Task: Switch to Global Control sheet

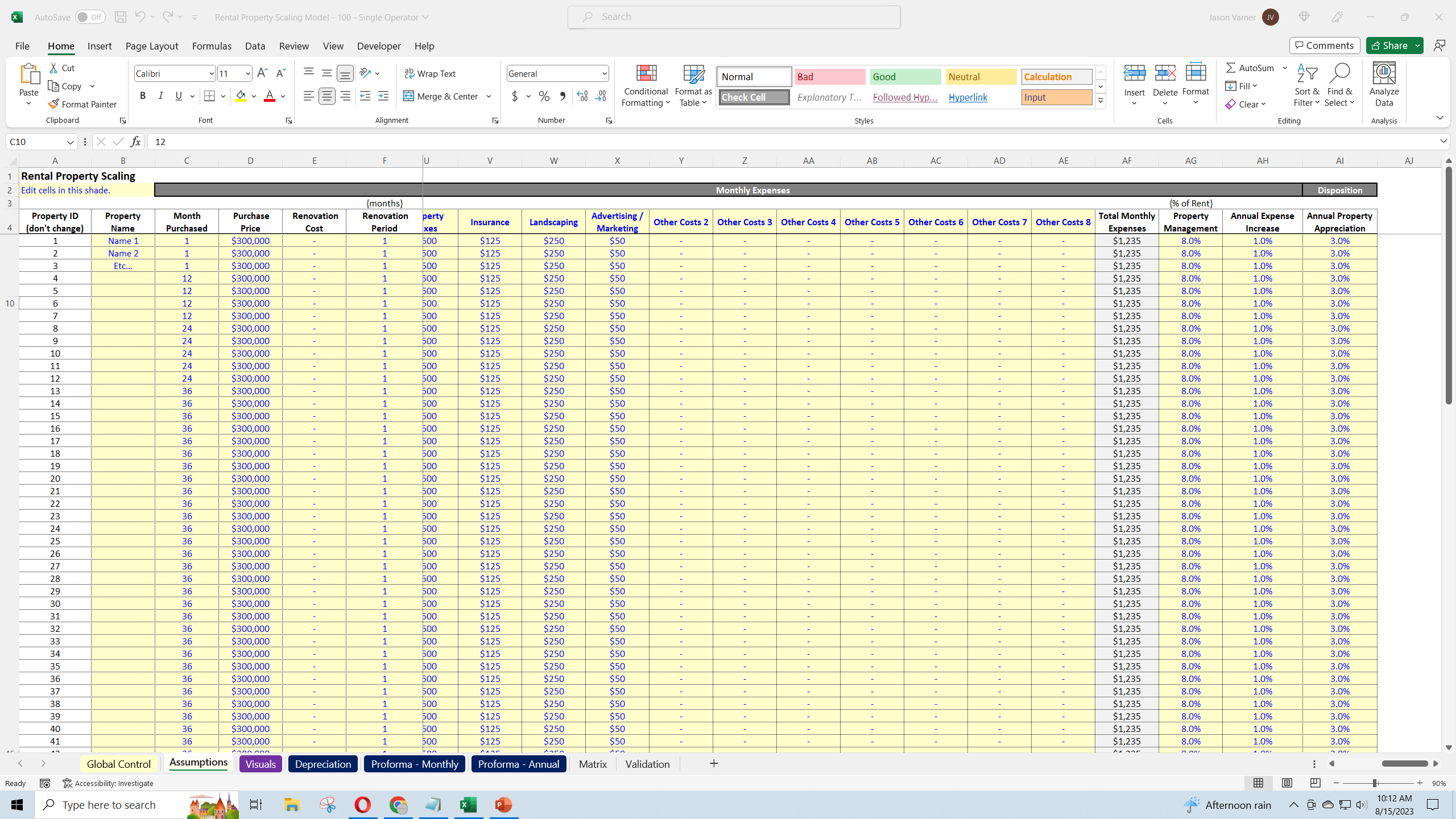Action: [x=118, y=764]
